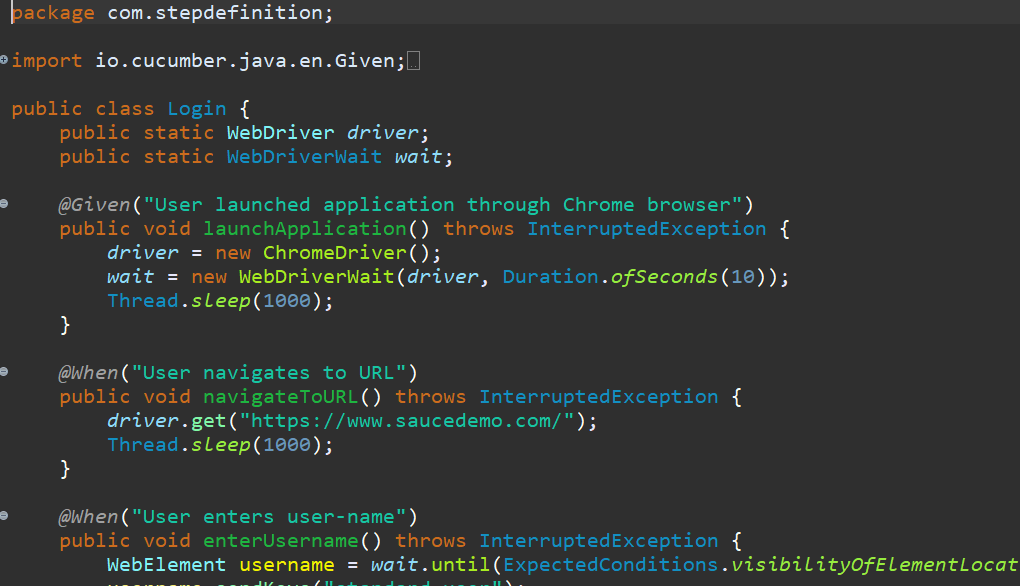Click the enterUsername method name
1020x586 pixels.
coord(280,540)
